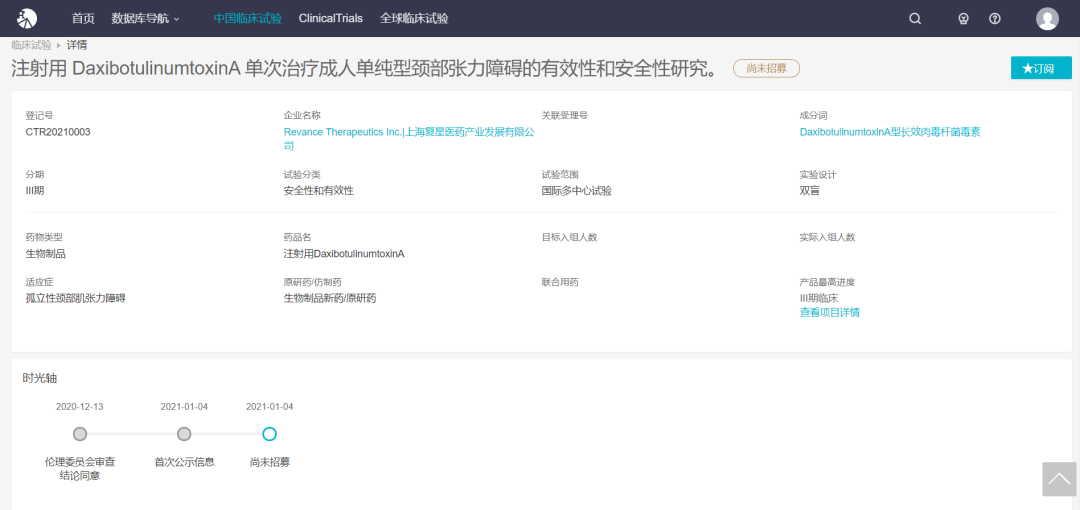
Task: Select the highlighted 尚未招募 timeline node
Action: point(269,434)
